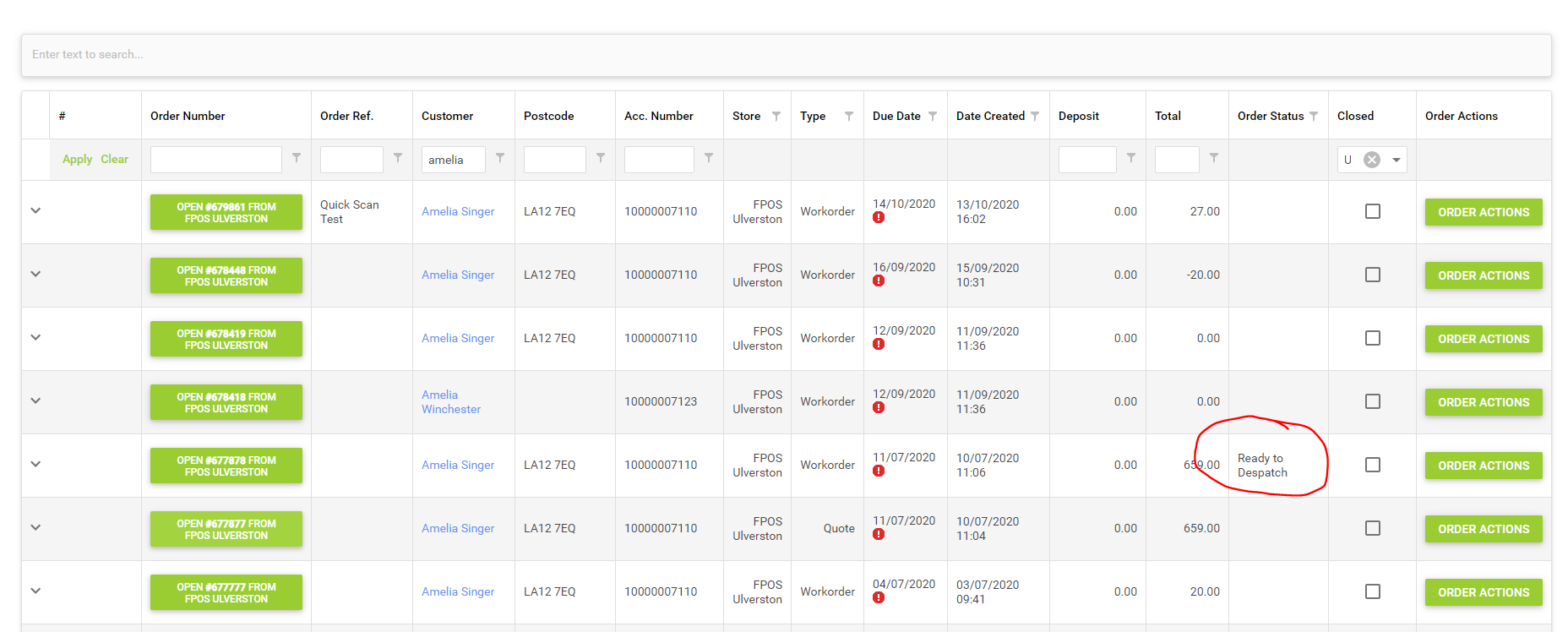Open the Type column filter icon

[x=849, y=116]
